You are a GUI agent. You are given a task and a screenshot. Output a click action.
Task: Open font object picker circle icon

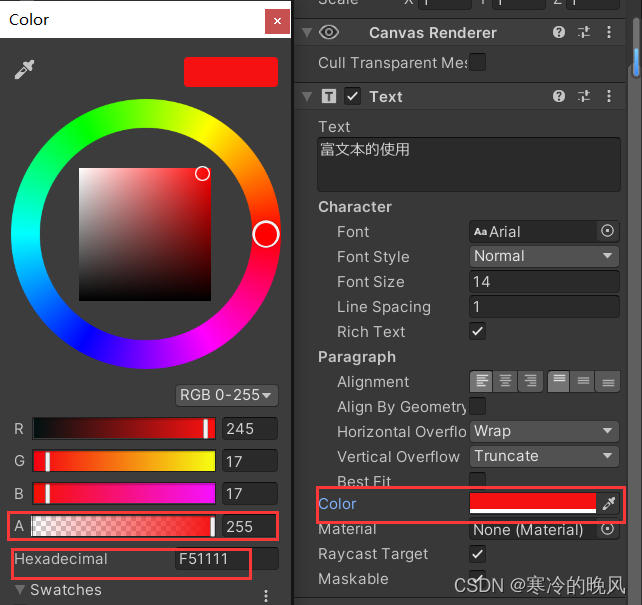607,231
